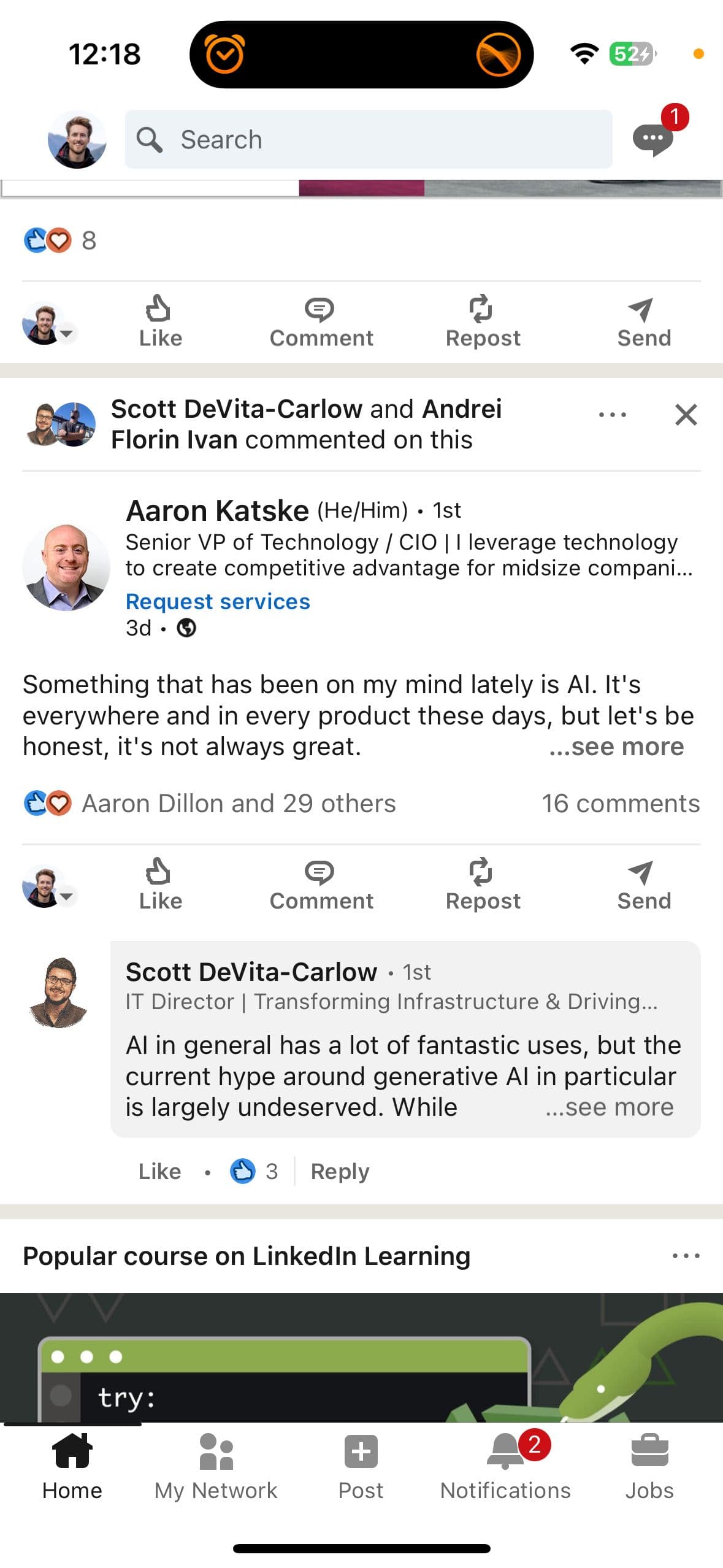Tap the reactions icon on Scott's comment

243,1170
